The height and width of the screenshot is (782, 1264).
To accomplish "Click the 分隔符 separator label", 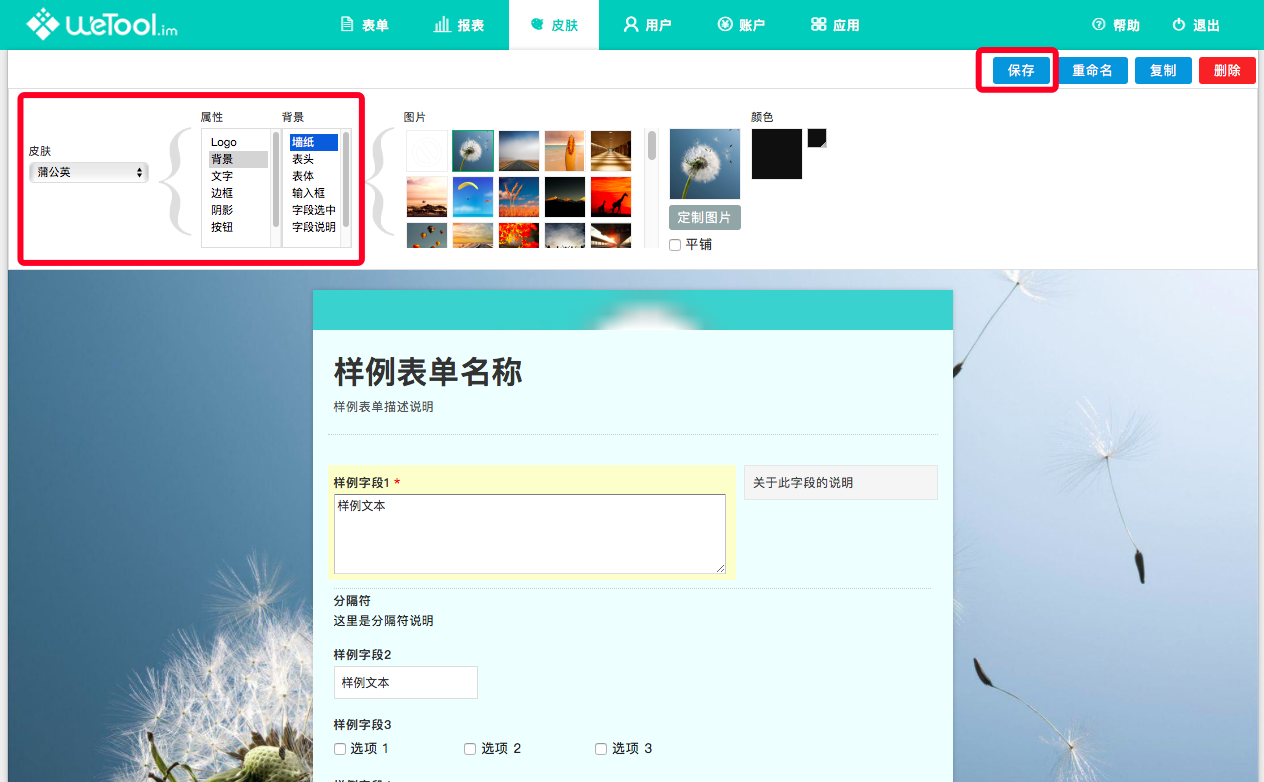I will (x=352, y=601).
